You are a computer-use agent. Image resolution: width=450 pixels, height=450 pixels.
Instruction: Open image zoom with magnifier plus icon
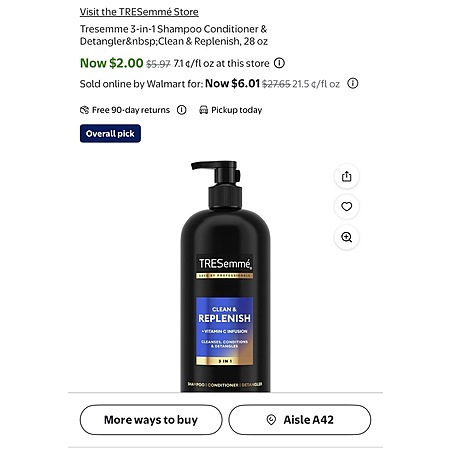(x=347, y=237)
